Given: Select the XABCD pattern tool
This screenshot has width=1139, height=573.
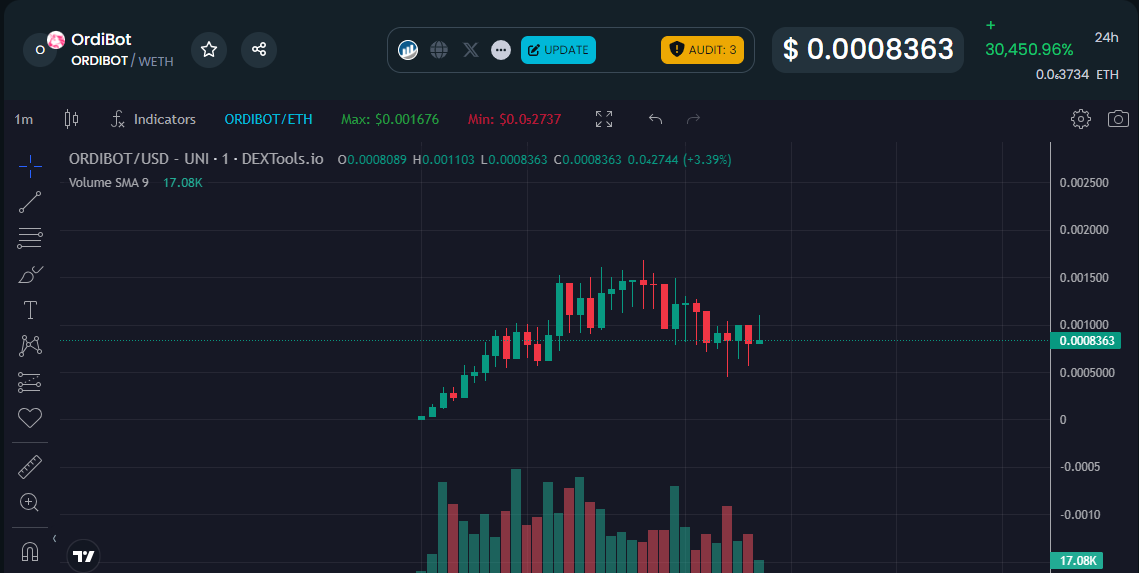Looking at the screenshot, I should (x=30, y=346).
